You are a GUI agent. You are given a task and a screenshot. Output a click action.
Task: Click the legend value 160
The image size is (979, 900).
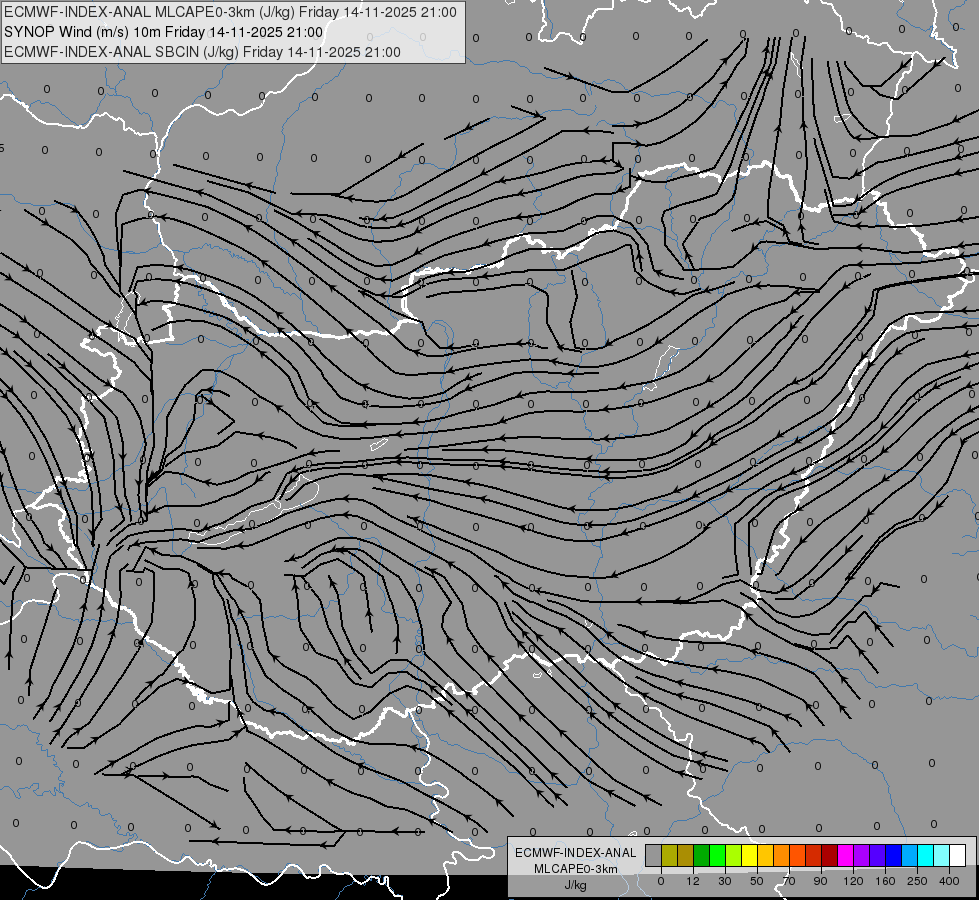(885, 881)
